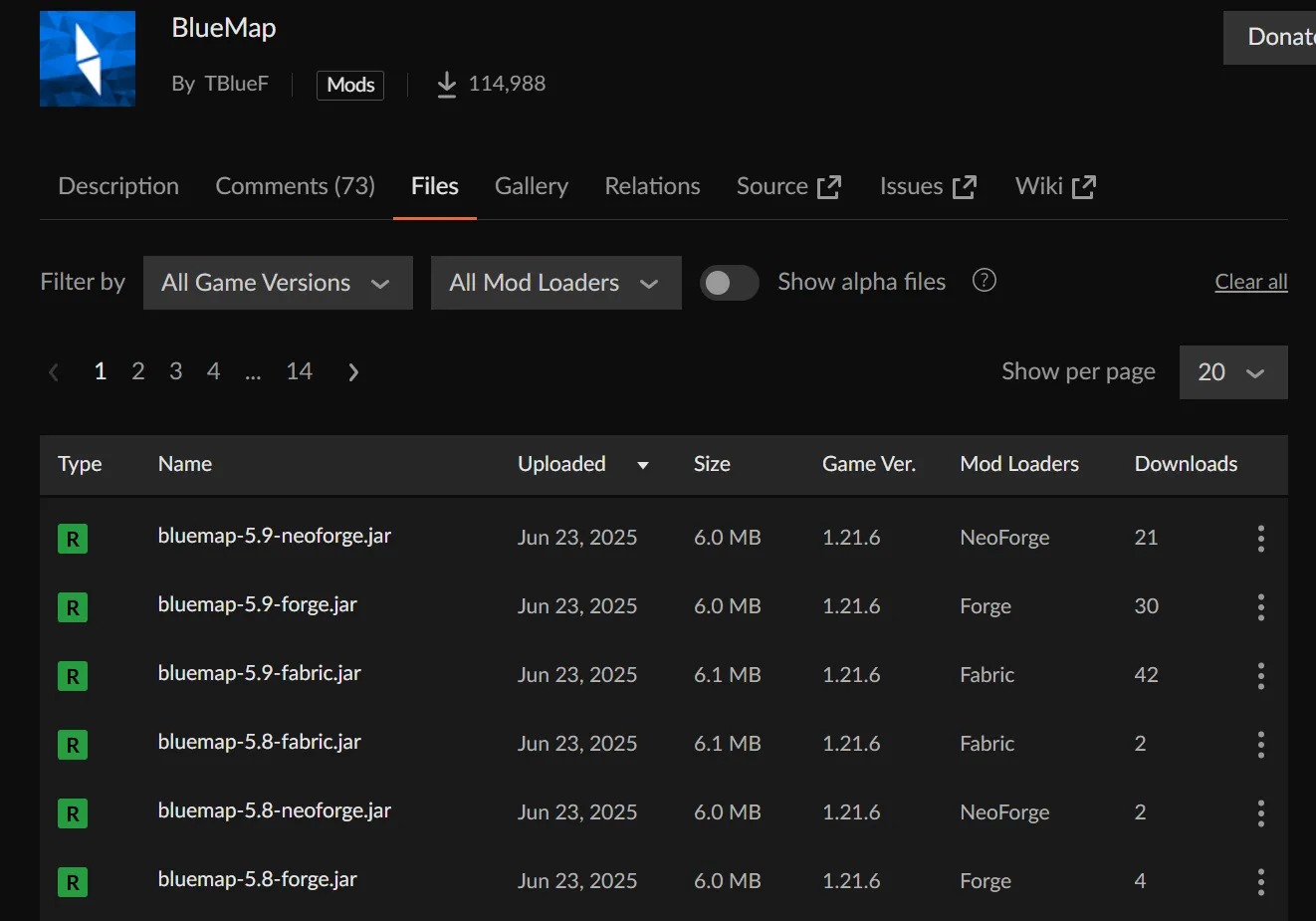Click the download count arrow icon
Screen dimensions: 1316x921
447,85
